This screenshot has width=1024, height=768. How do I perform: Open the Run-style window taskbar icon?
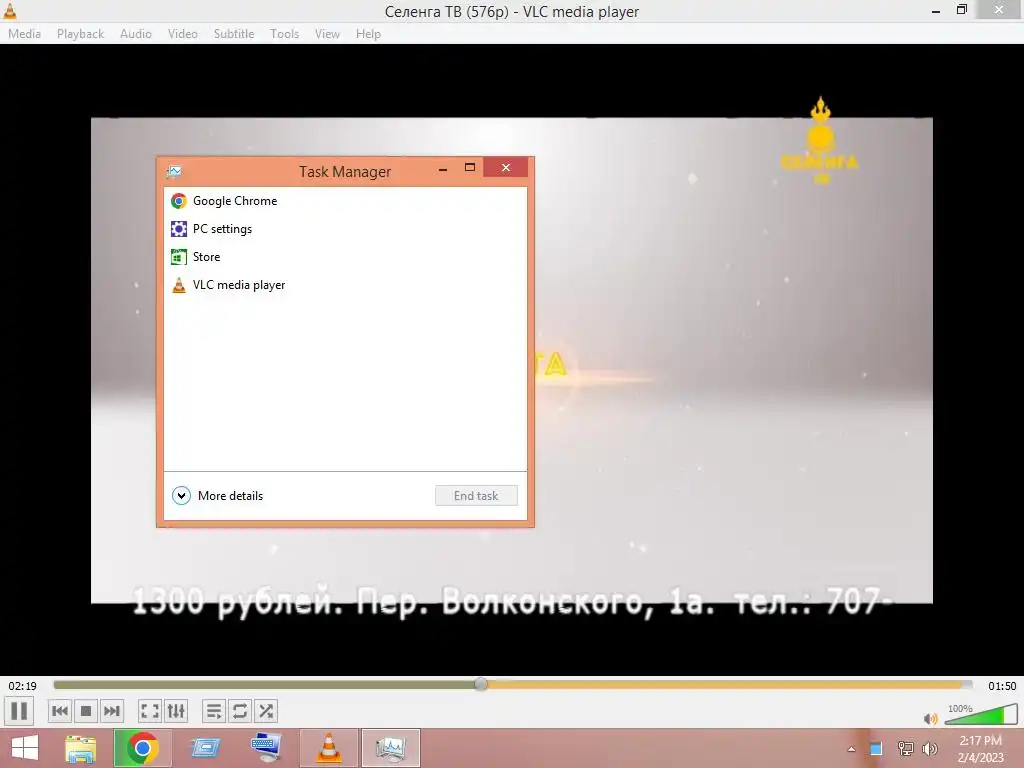click(x=205, y=748)
